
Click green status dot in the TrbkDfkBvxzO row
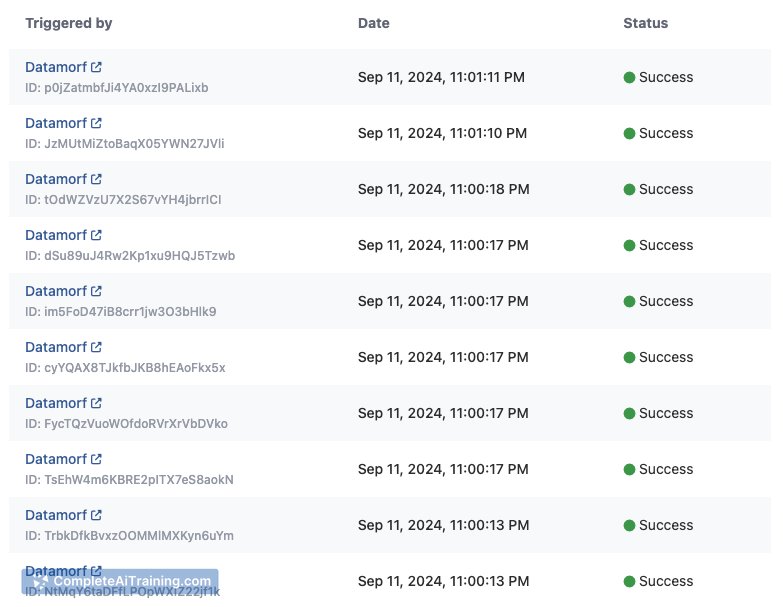click(629, 525)
